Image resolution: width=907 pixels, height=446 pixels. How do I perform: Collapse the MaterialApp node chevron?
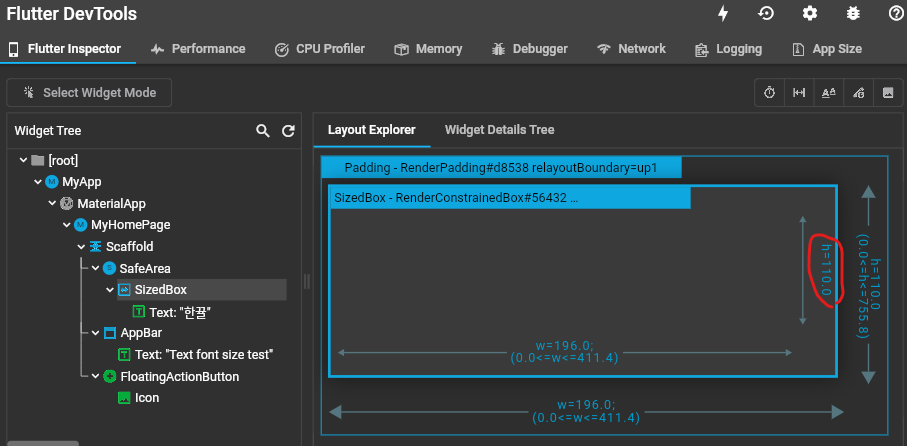point(53,204)
